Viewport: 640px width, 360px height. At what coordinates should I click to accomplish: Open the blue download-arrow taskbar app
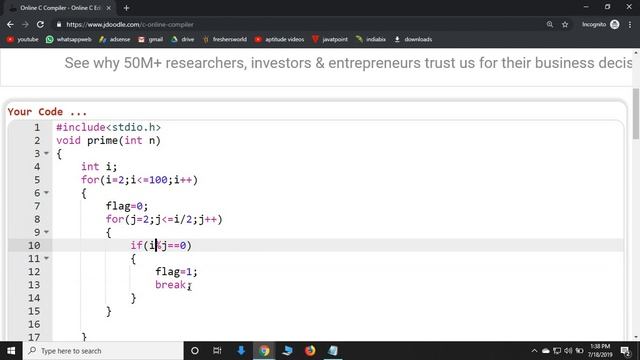241,351
